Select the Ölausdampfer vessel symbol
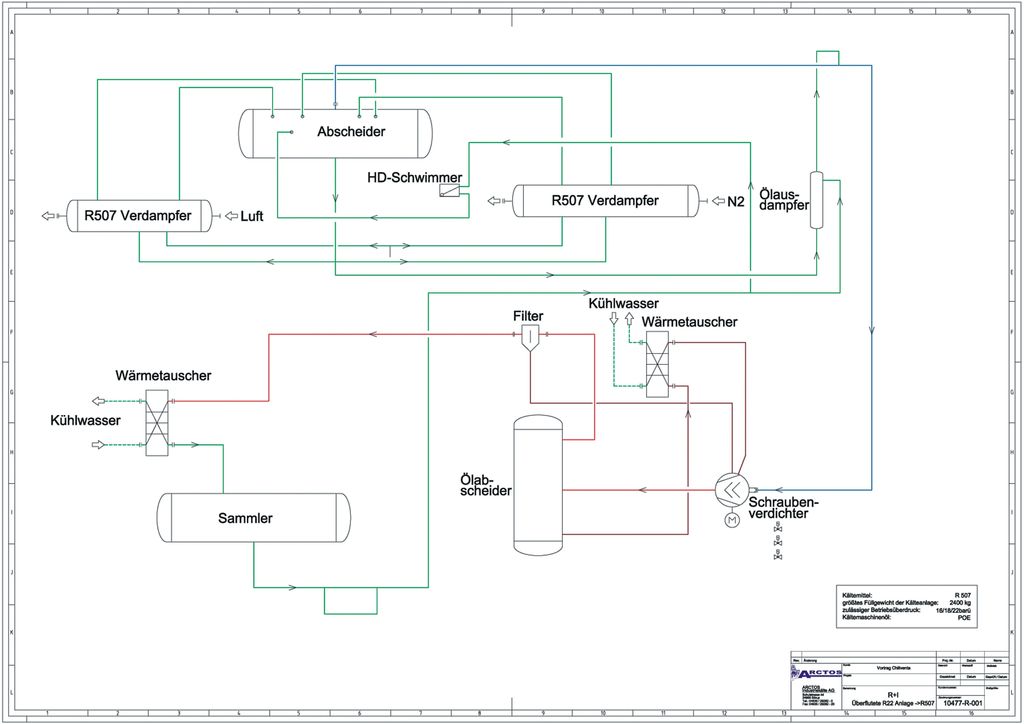The width and height of the screenshot is (1024, 724). click(816, 201)
